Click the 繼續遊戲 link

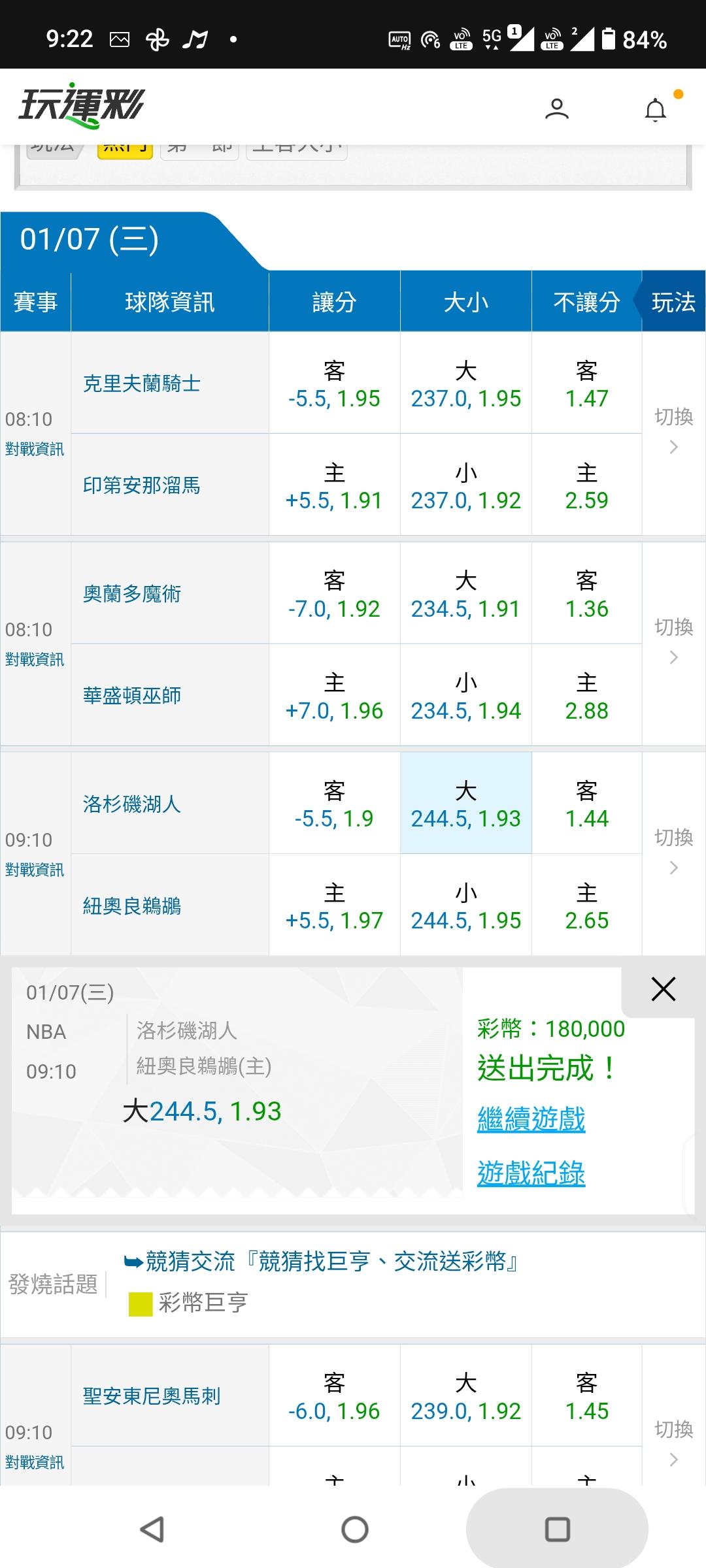[x=531, y=1119]
